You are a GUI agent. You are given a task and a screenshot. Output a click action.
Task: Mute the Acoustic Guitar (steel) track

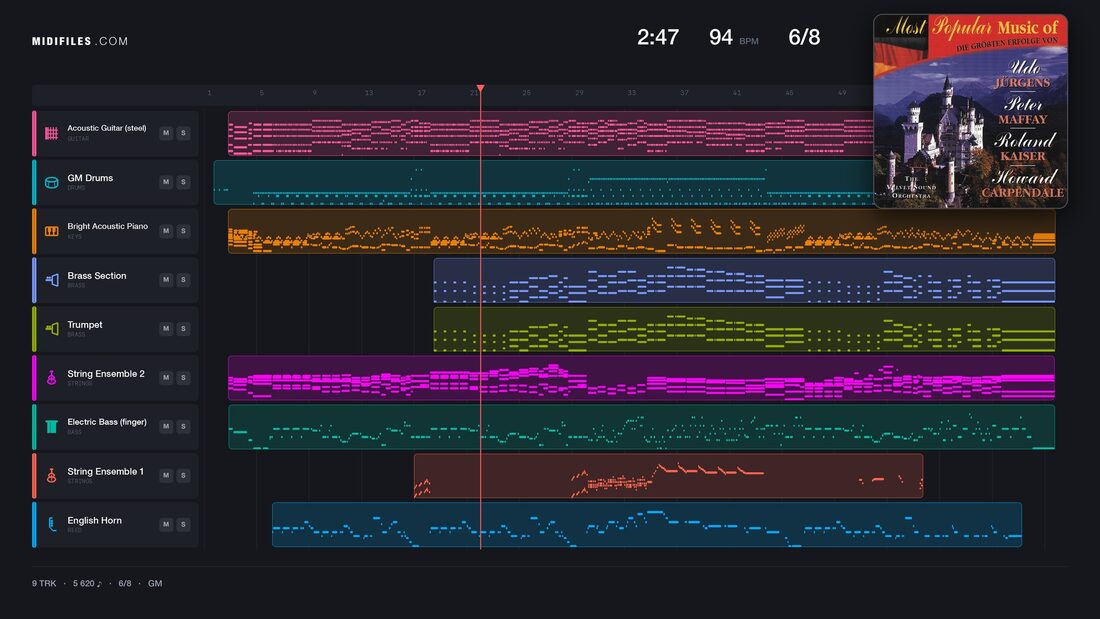pos(166,133)
